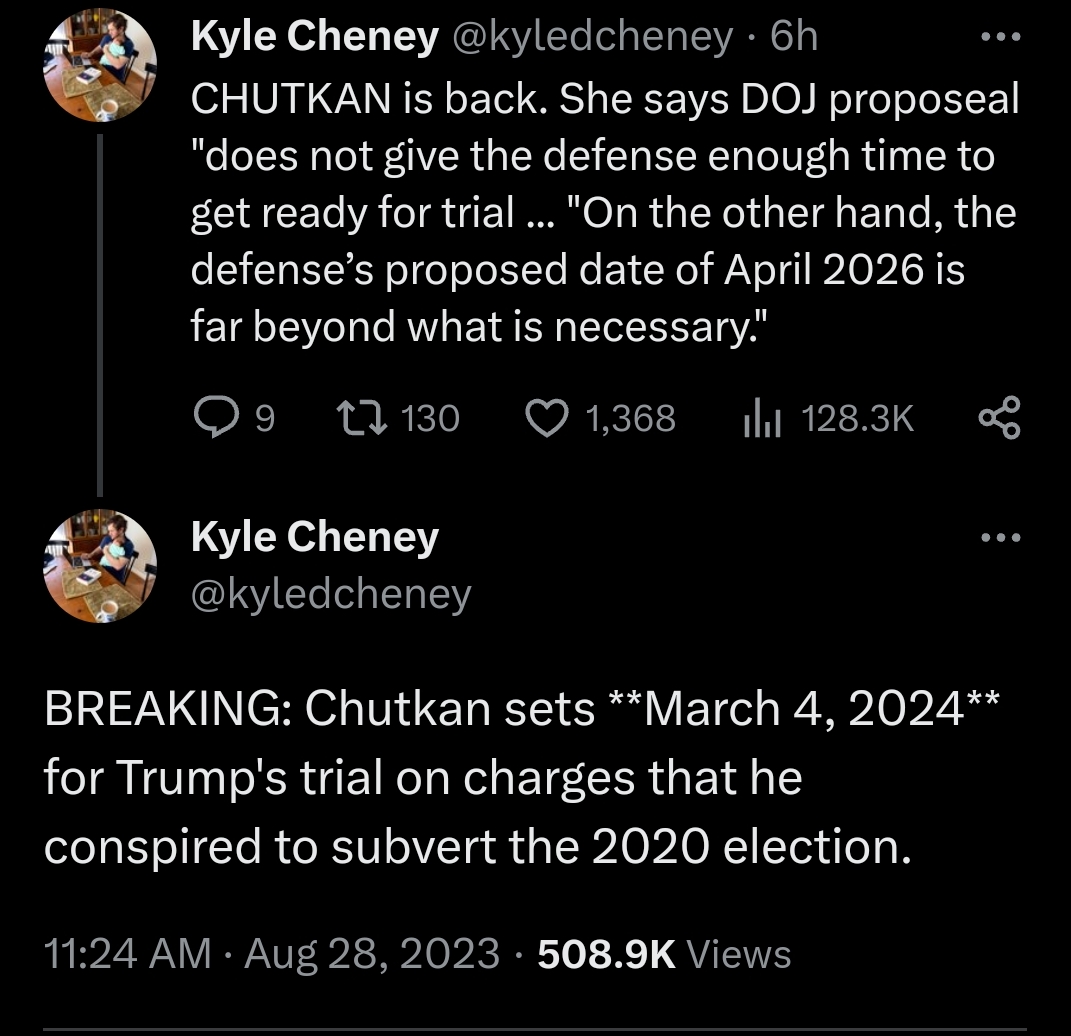Open more options on the 6h tweet
The image size is (1071, 1036).
click(x=1000, y=37)
